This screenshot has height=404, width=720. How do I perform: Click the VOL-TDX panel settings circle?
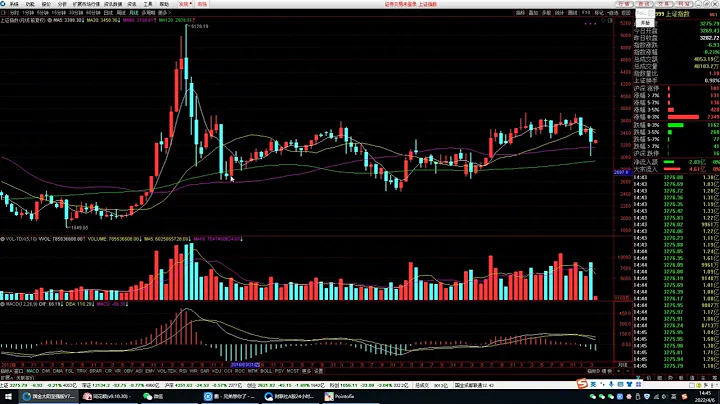pos(2,239)
